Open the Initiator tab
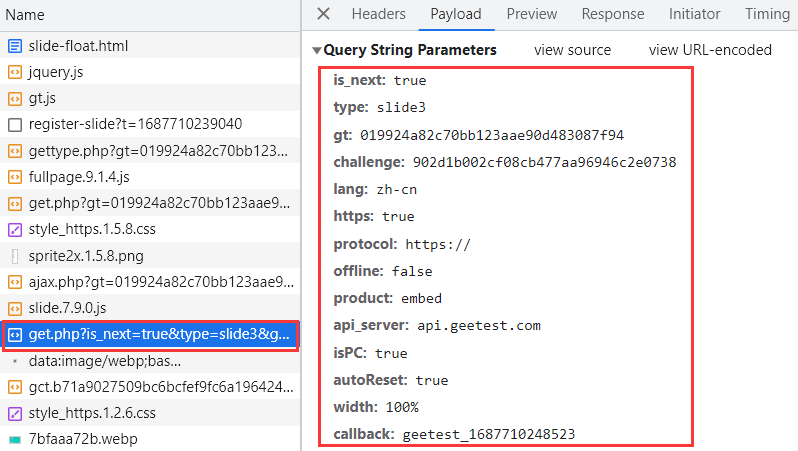This screenshot has height=451, width=798. tap(694, 14)
